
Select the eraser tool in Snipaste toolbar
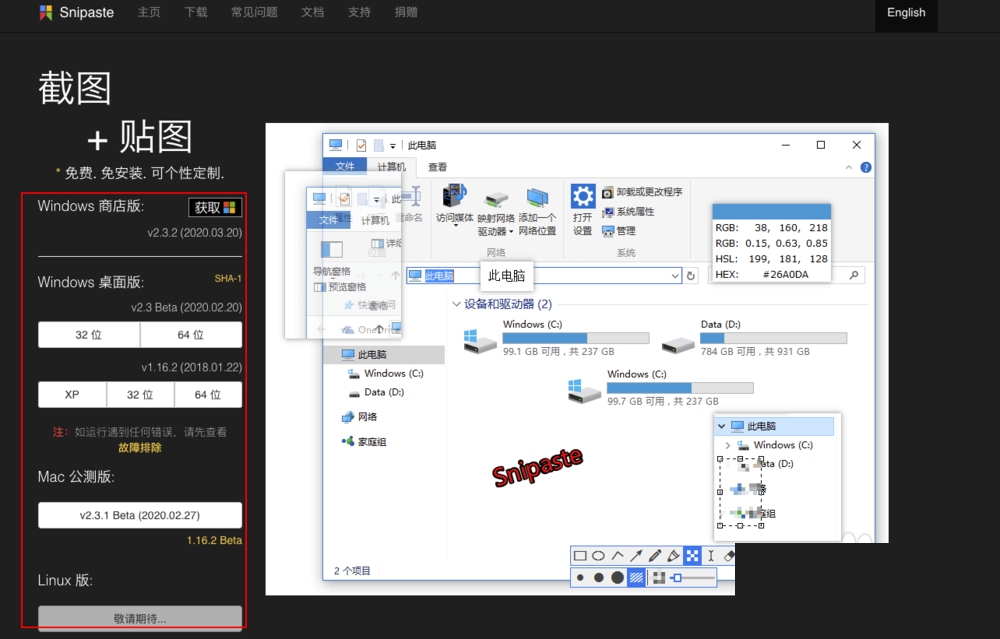pyautogui.click(x=728, y=555)
